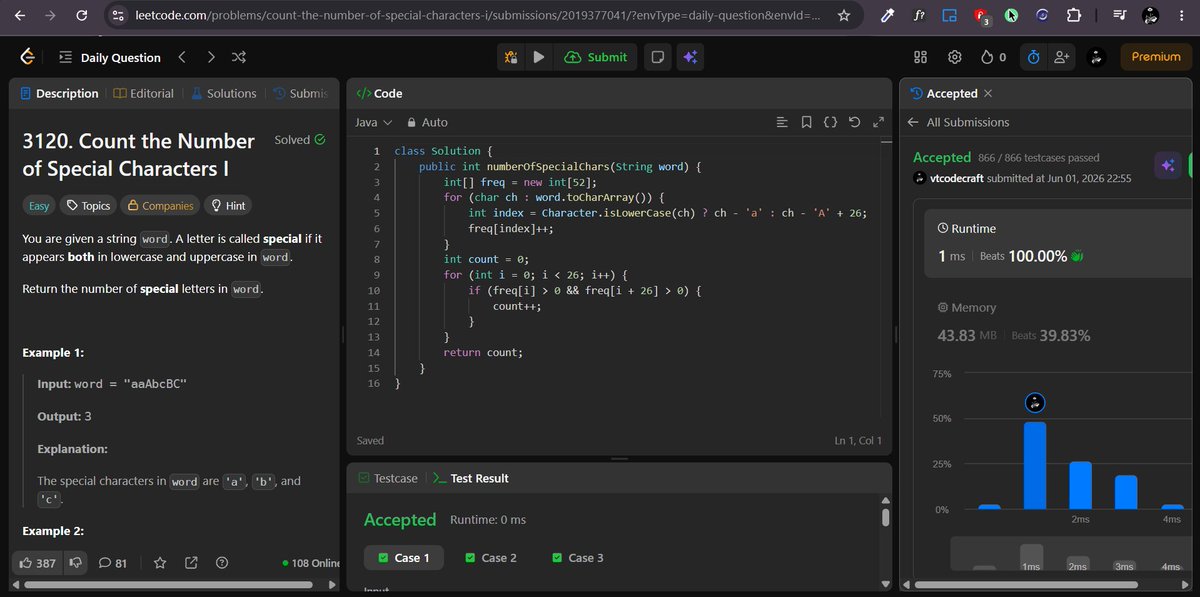
Task: Share the problem via external-link icon
Action: pyautogui.click(x=191, y=563)
